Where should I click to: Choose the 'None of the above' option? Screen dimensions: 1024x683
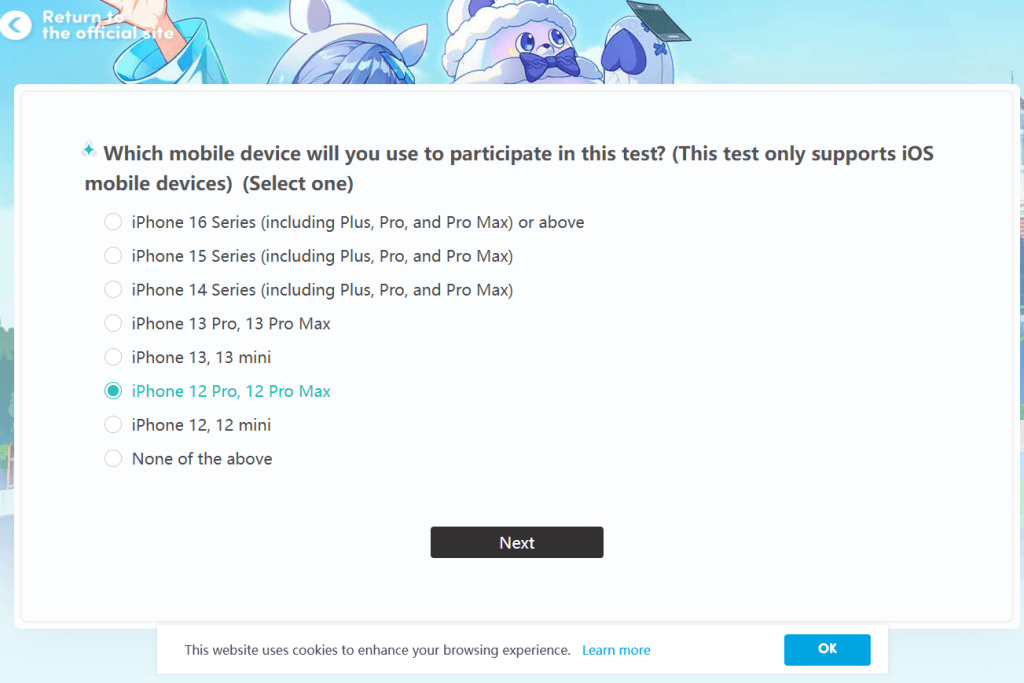pyautogui.click(x=113, y=459)
